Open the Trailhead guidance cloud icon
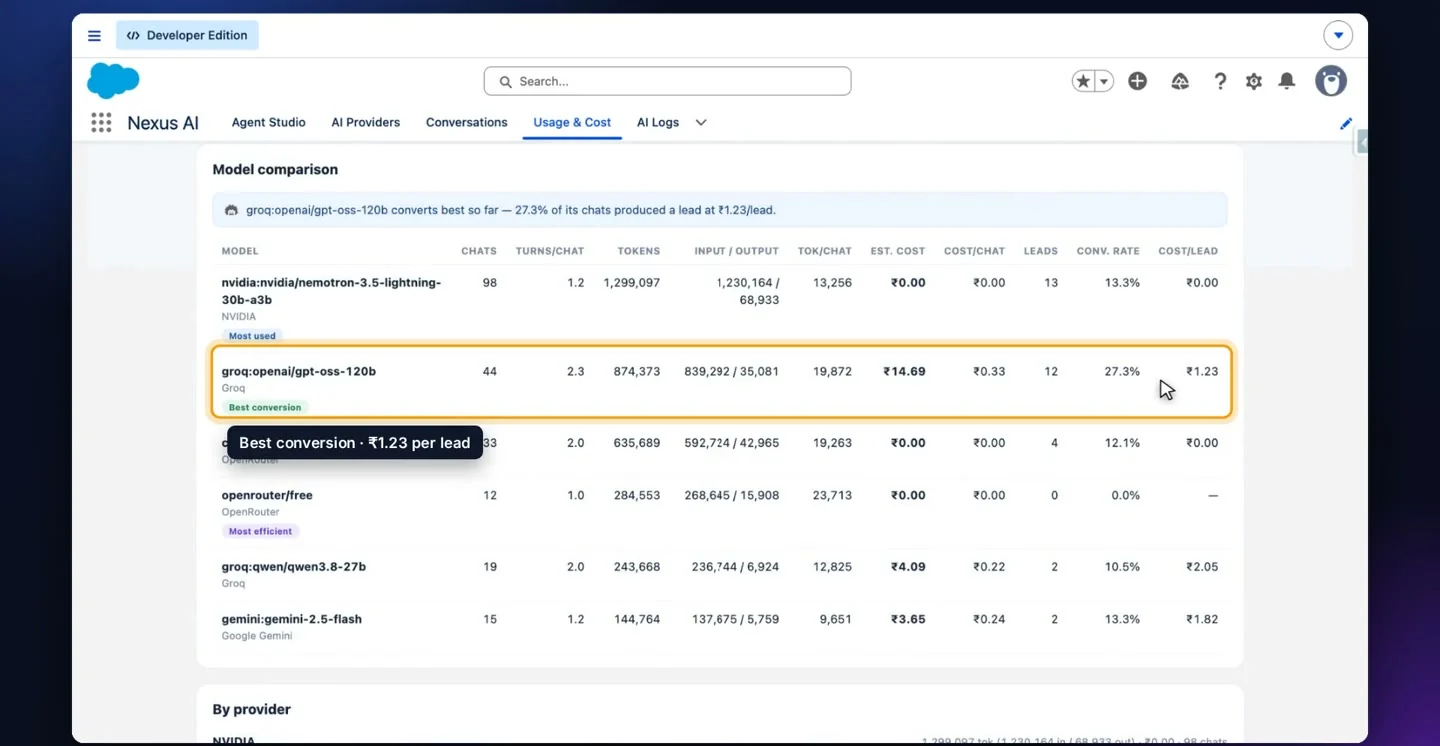Viewport: 1440px width, 746px height. pyautogui.click(x=1180, y=81)
